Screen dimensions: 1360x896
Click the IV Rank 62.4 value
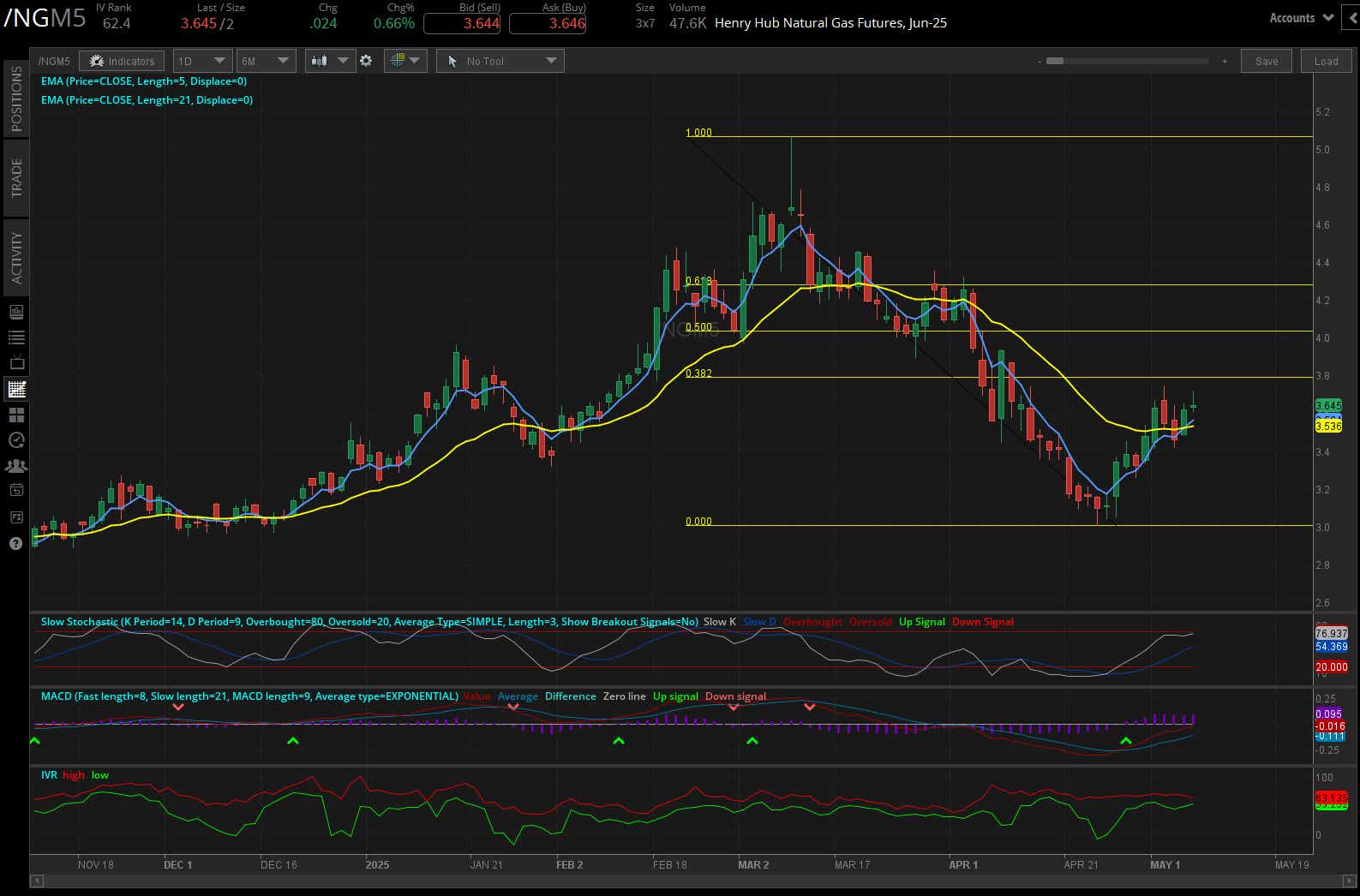(x=117, y=24)
